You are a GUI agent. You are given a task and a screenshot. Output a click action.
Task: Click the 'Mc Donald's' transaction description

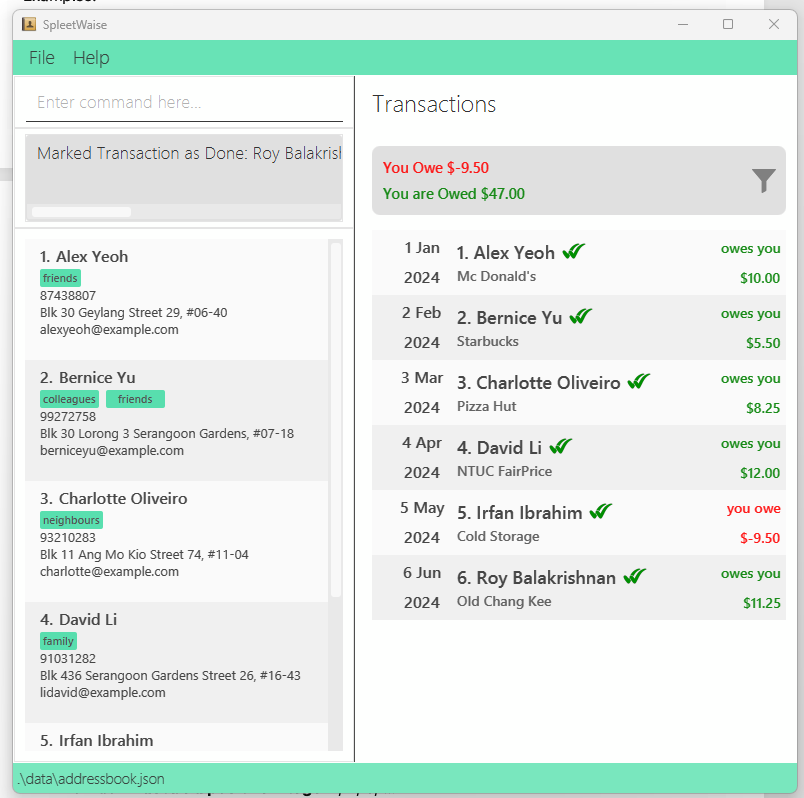[496, 276]
